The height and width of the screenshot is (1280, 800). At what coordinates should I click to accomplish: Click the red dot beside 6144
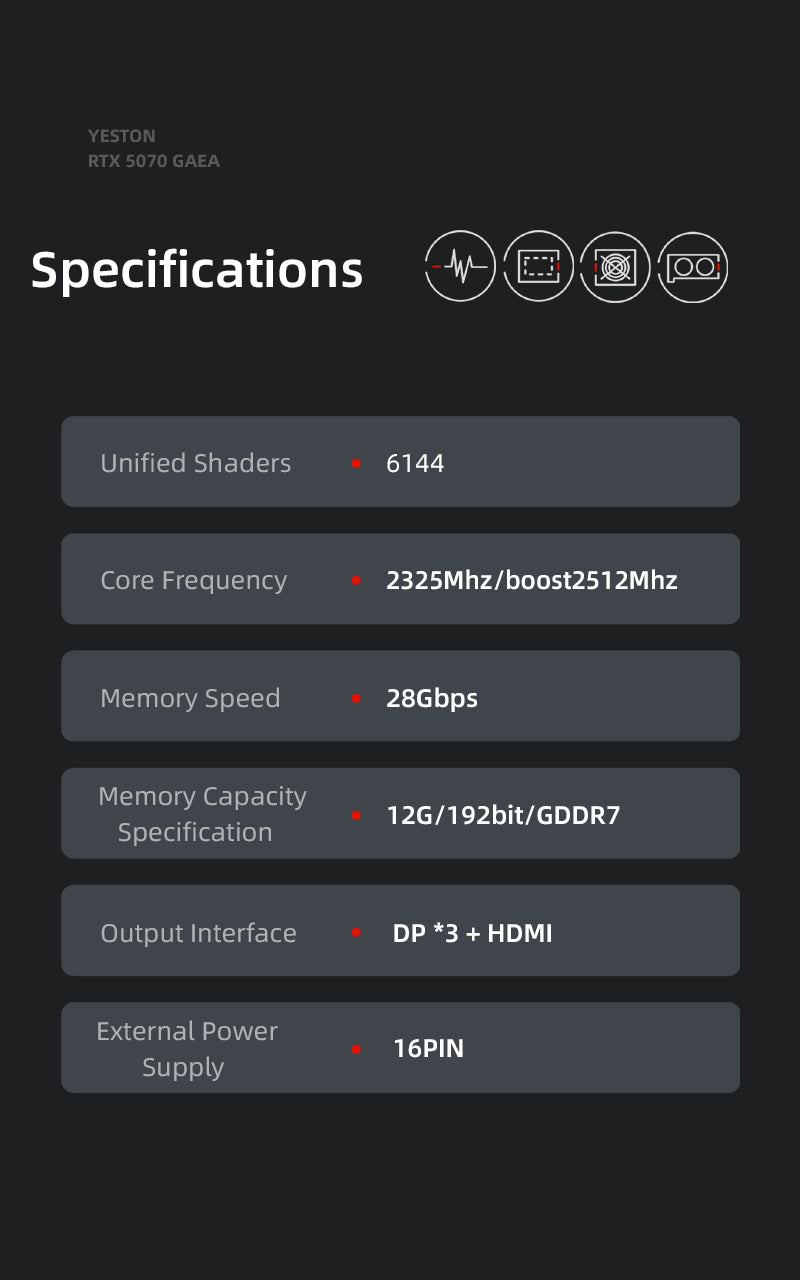(357, 464)
